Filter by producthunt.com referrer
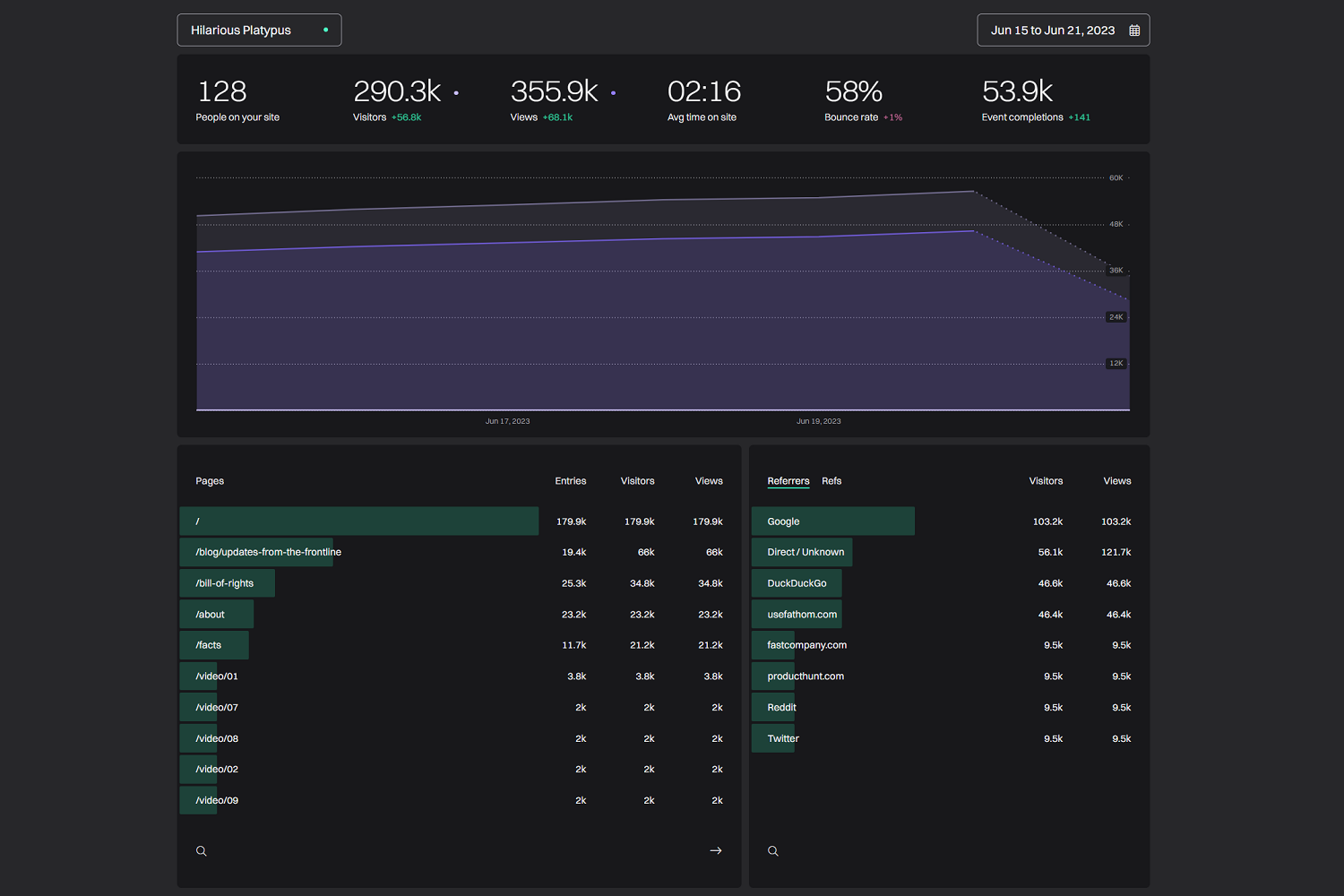1344x896 pixels. tap(949, 676)
